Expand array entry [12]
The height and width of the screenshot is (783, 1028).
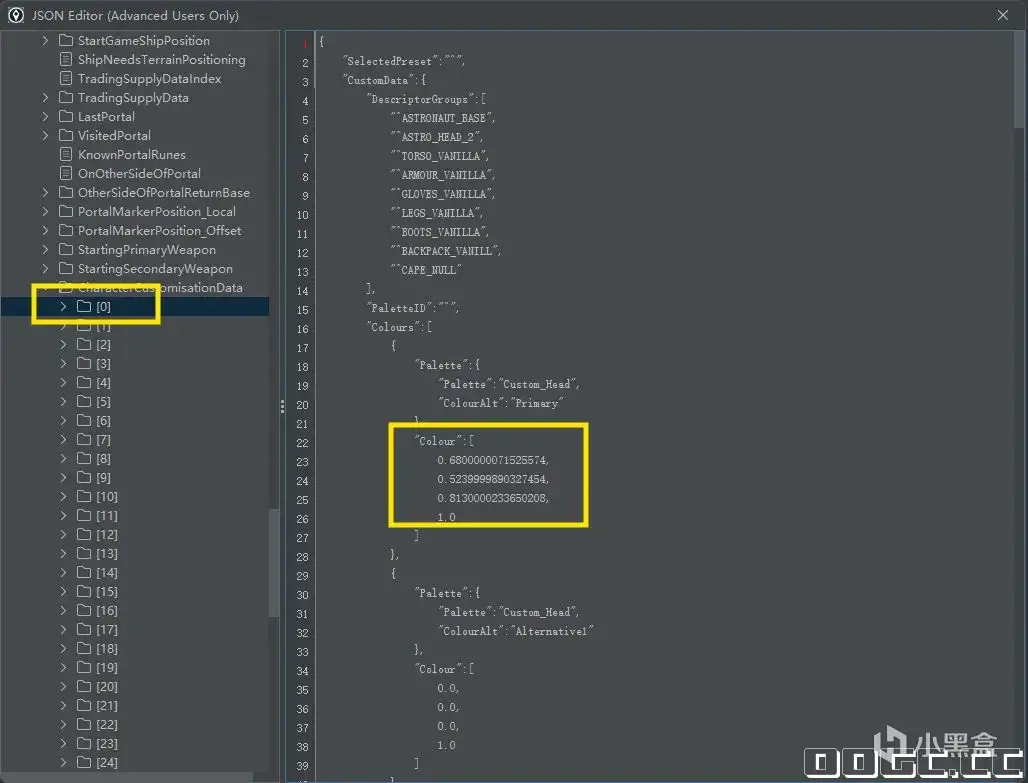[x=63, y=534]
